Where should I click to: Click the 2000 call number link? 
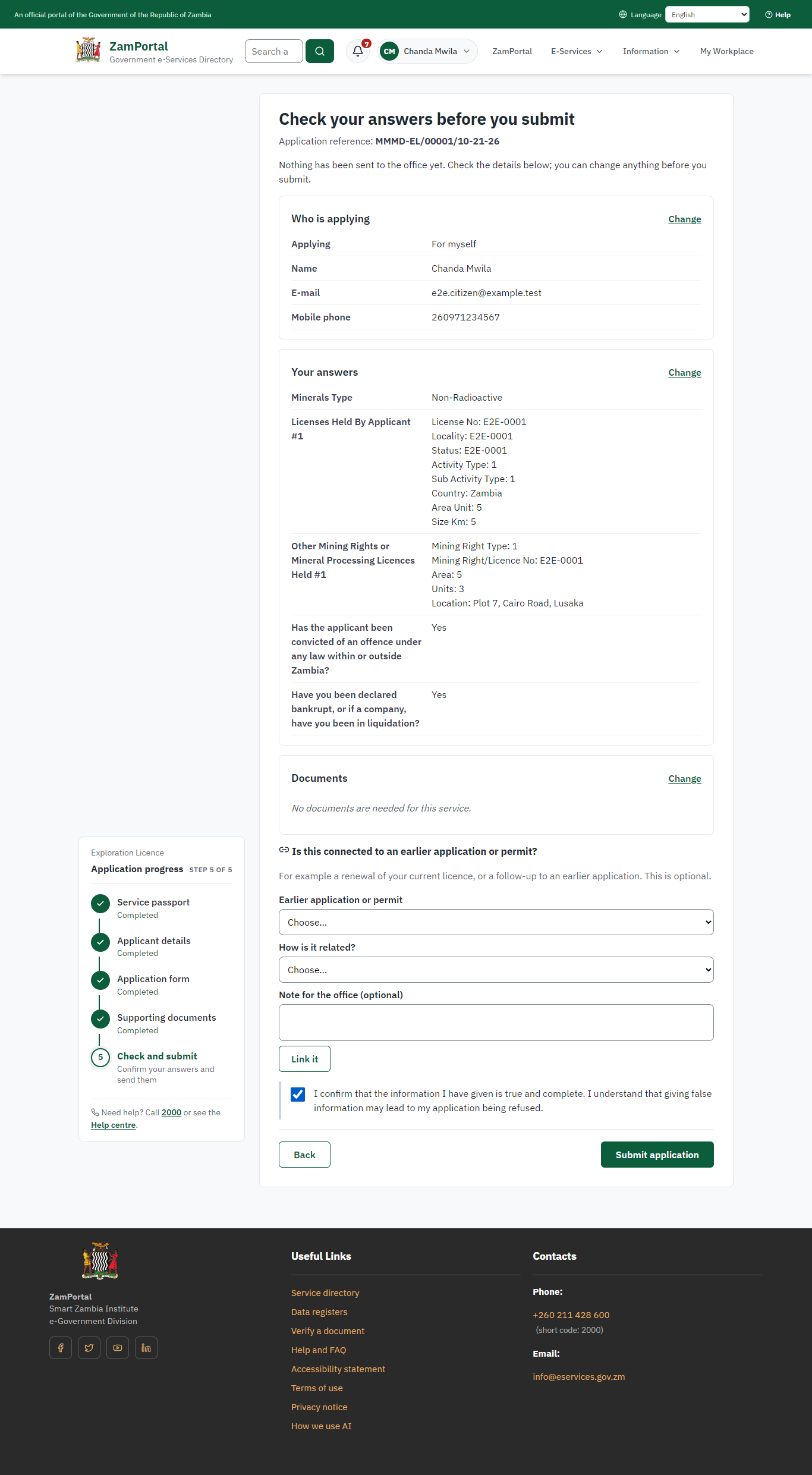click(x=171, y=1112)
